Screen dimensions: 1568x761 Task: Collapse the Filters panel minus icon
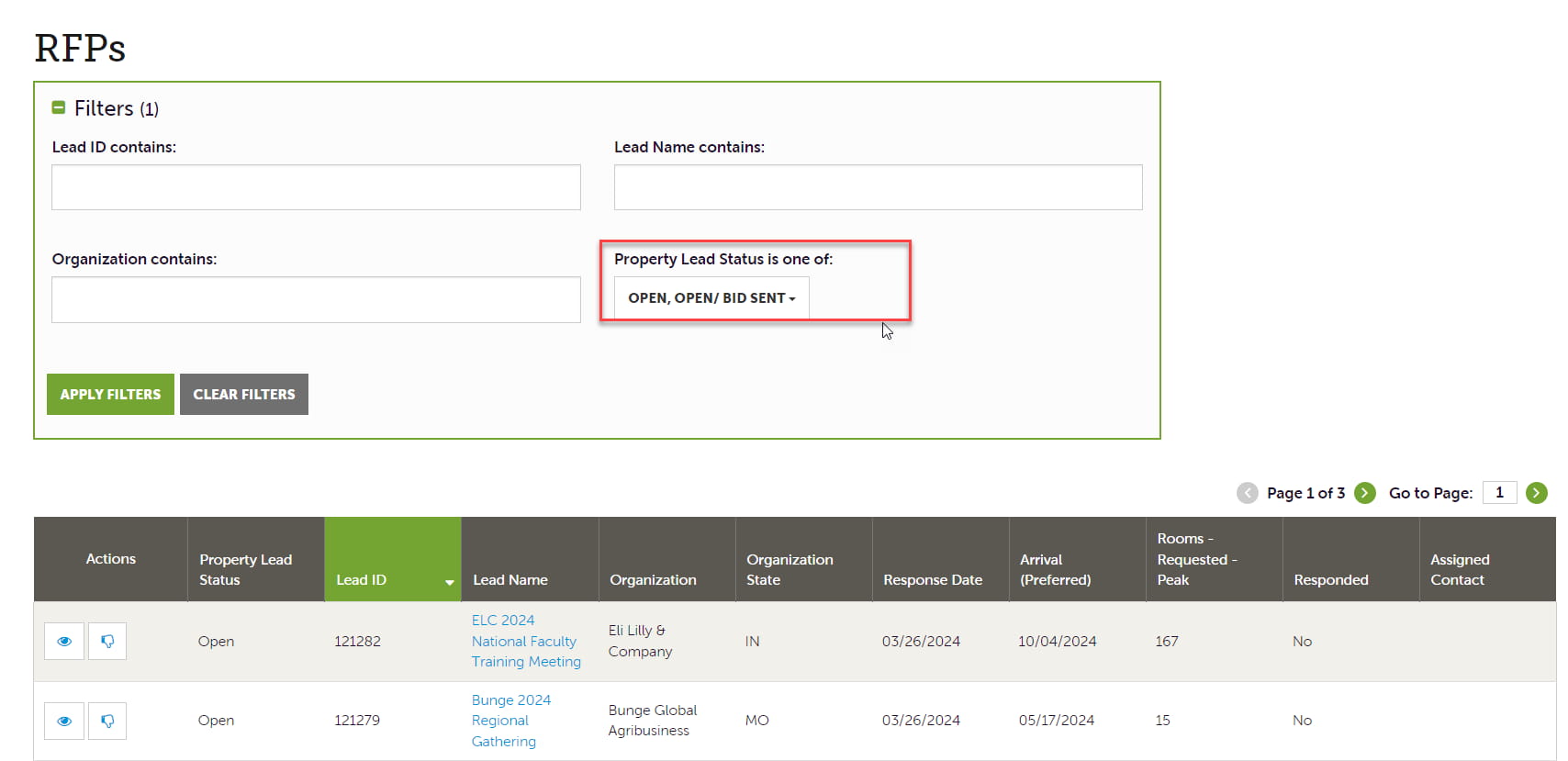click(x=58, y=108)
